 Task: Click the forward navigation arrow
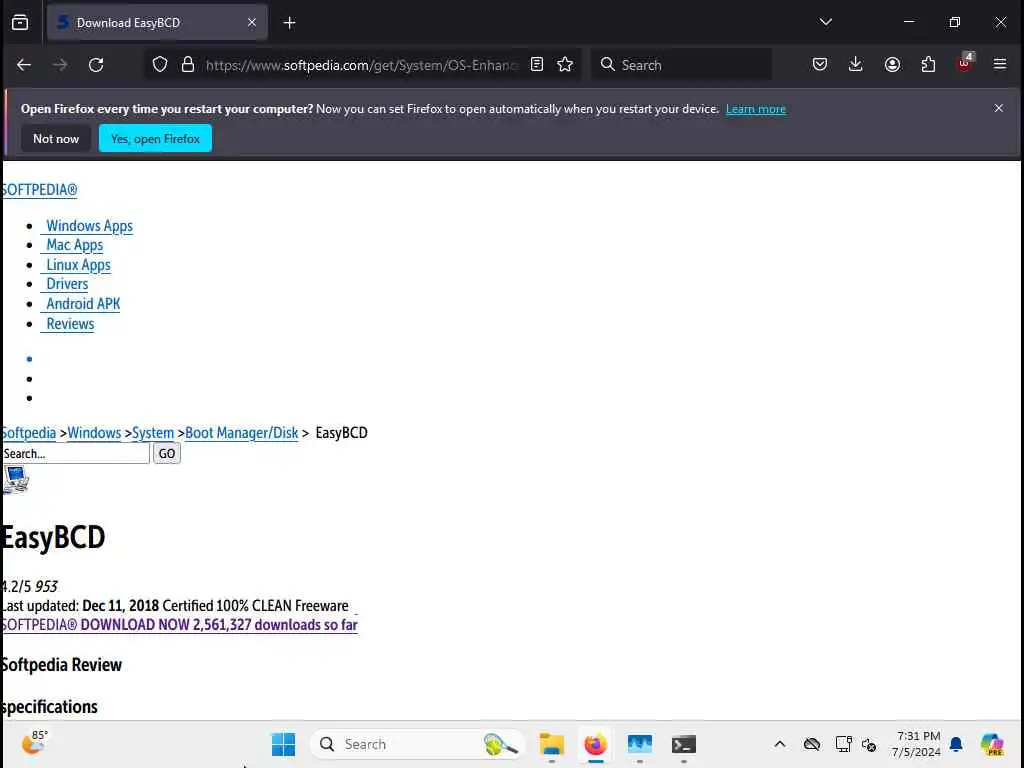point(60,65)
